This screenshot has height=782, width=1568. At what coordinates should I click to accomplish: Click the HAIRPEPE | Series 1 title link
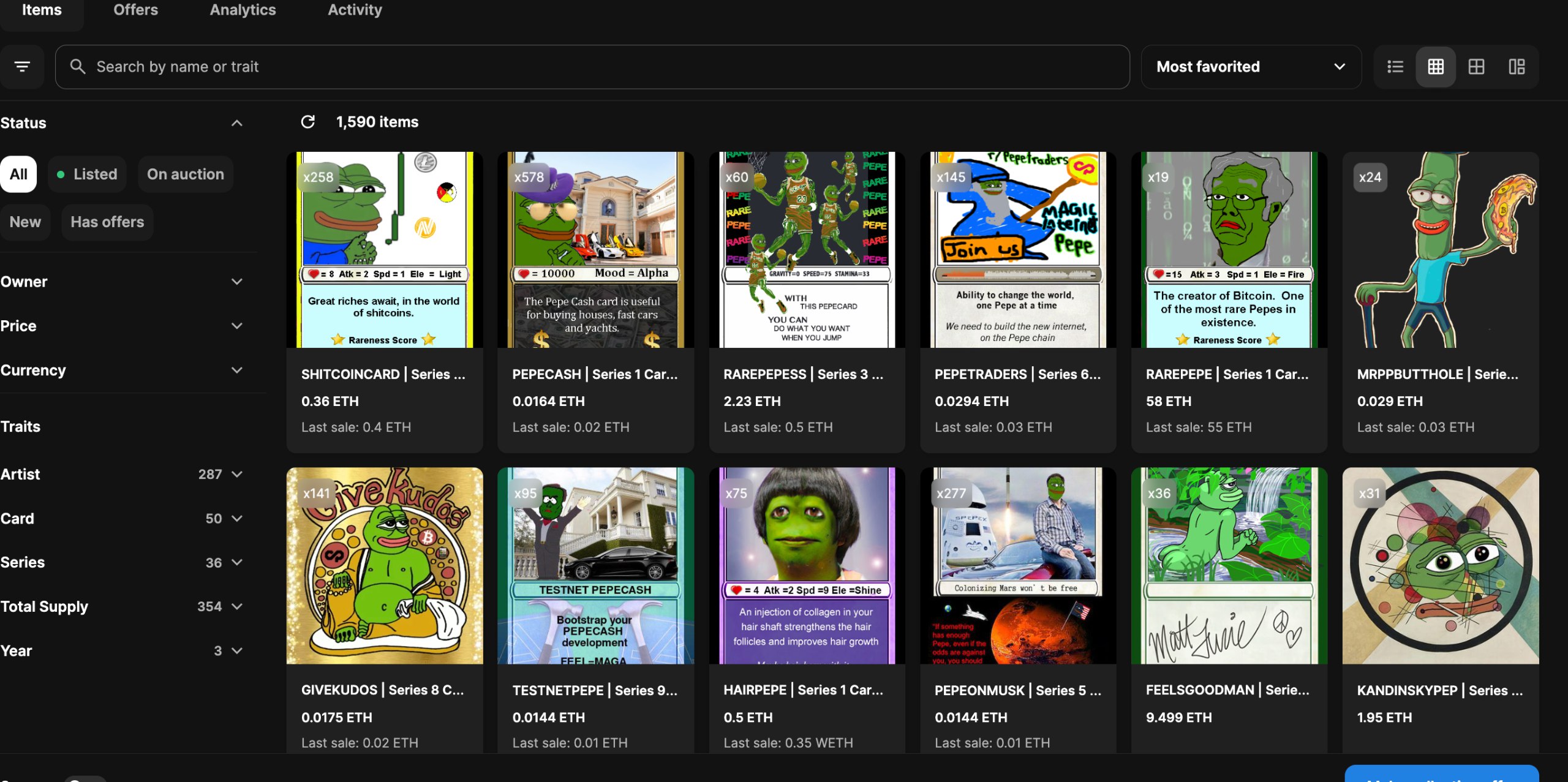click(x=804, y=690)
